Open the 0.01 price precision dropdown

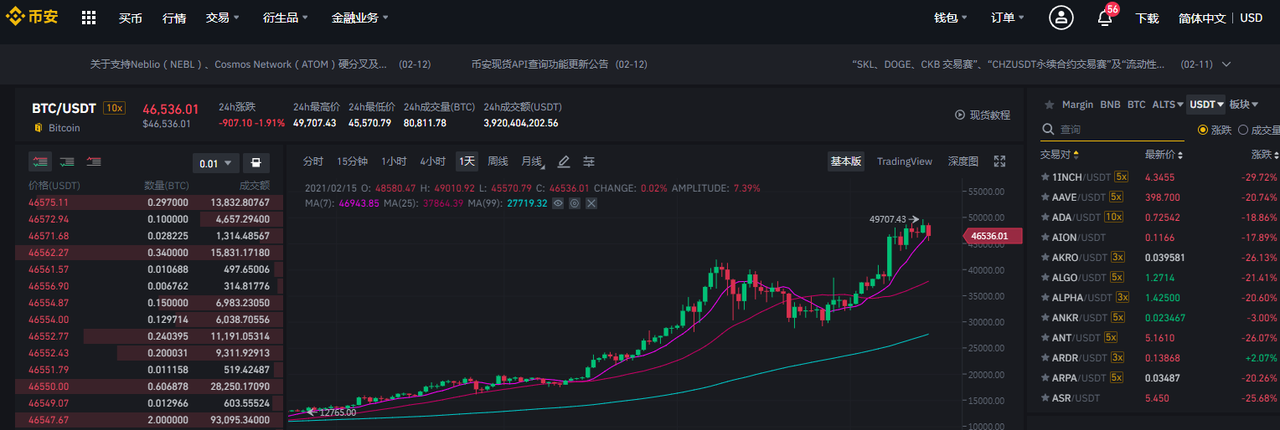pos(216,163)
